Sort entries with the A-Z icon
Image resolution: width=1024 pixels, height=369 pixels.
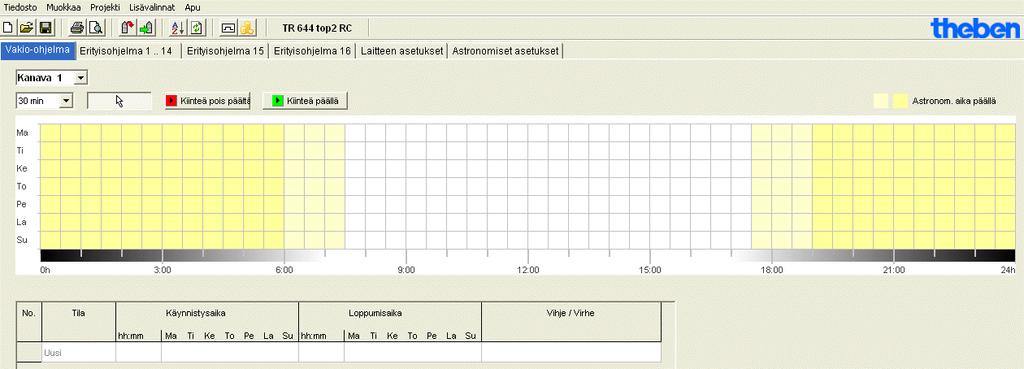click(178, 28)
